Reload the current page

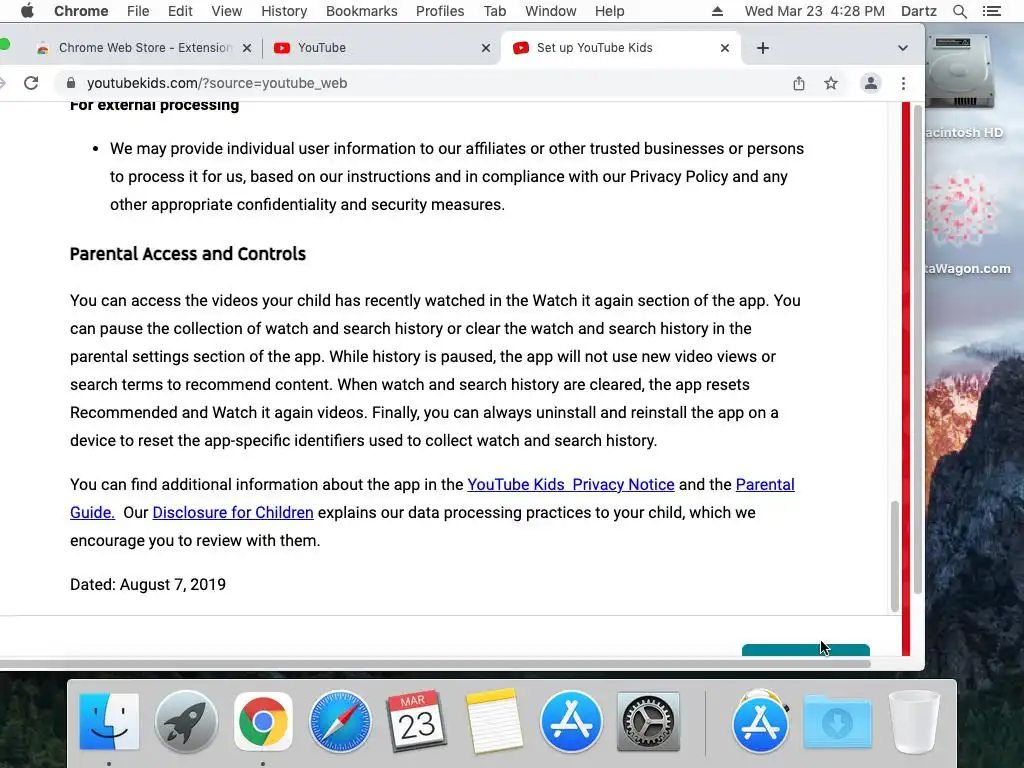pyautogui.click(x=31, y=83)
